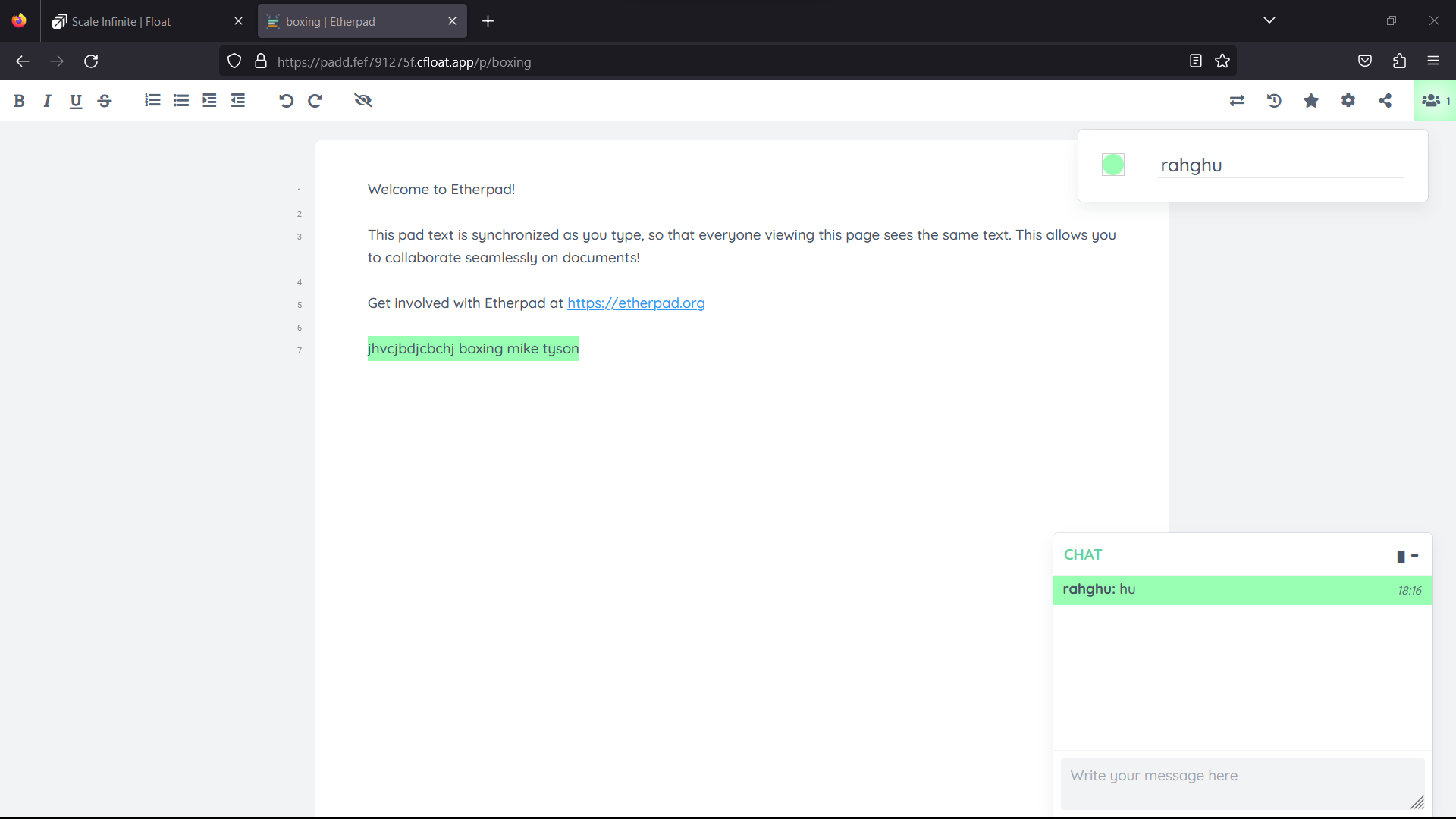This screenshot has width=1456, height=819.
Task: Click the rahghu chat message
Action: (1242, 590)
